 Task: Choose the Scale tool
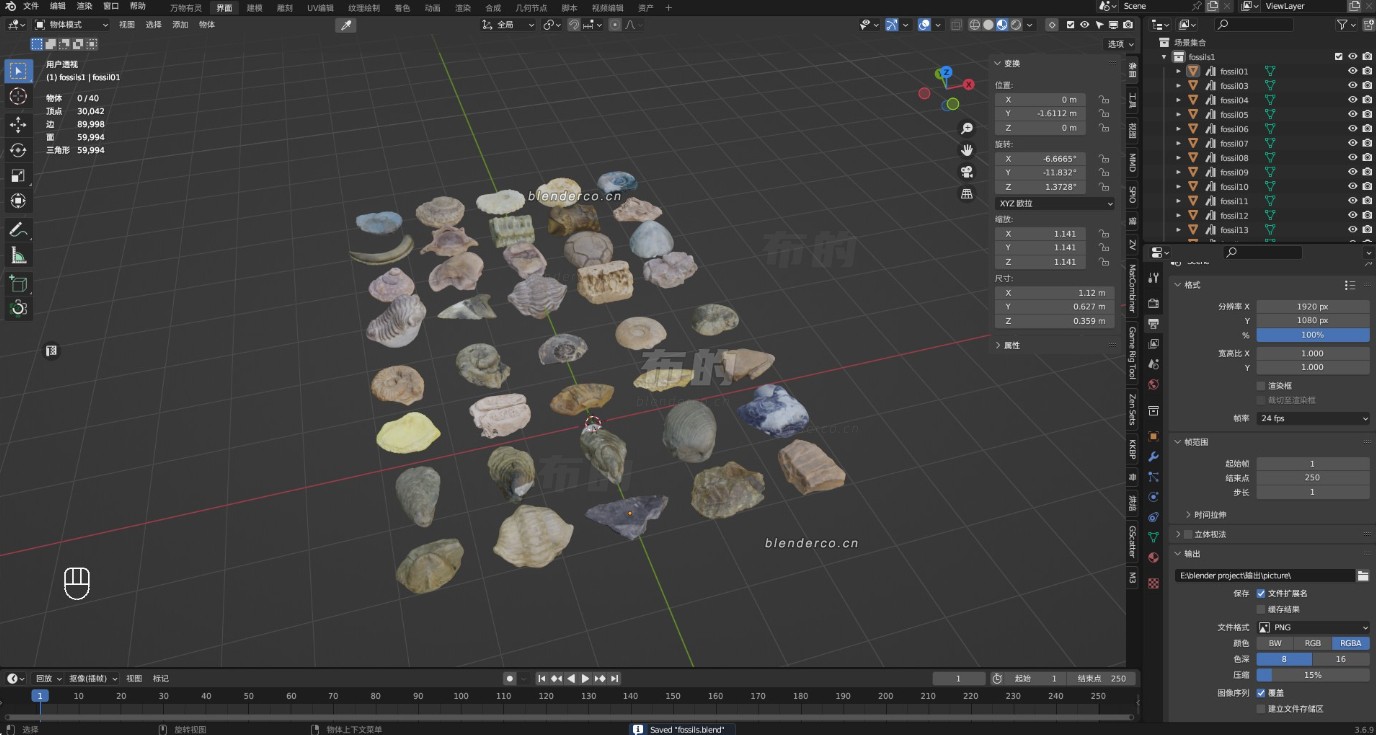tap(18, 175)
